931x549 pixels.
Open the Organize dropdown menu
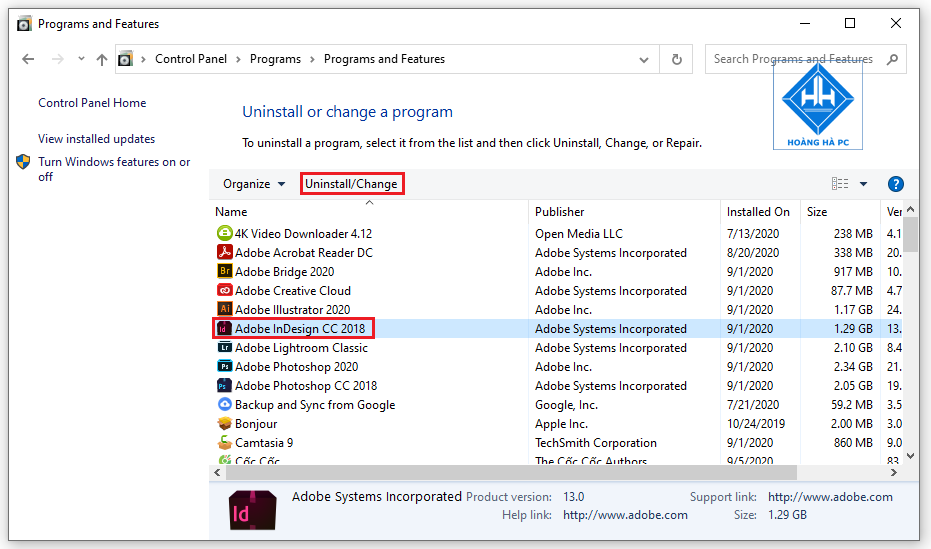tap(254, 184)
